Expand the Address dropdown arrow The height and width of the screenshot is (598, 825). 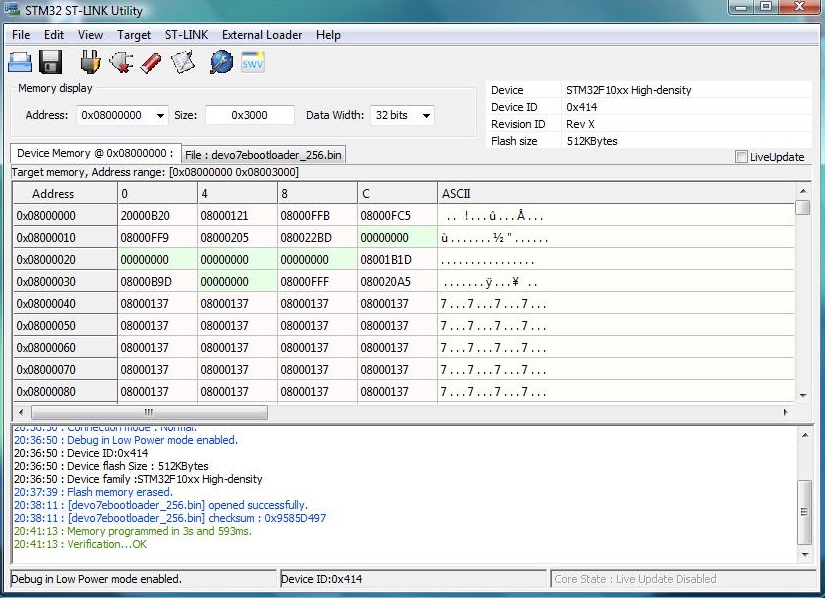(160, 115)
